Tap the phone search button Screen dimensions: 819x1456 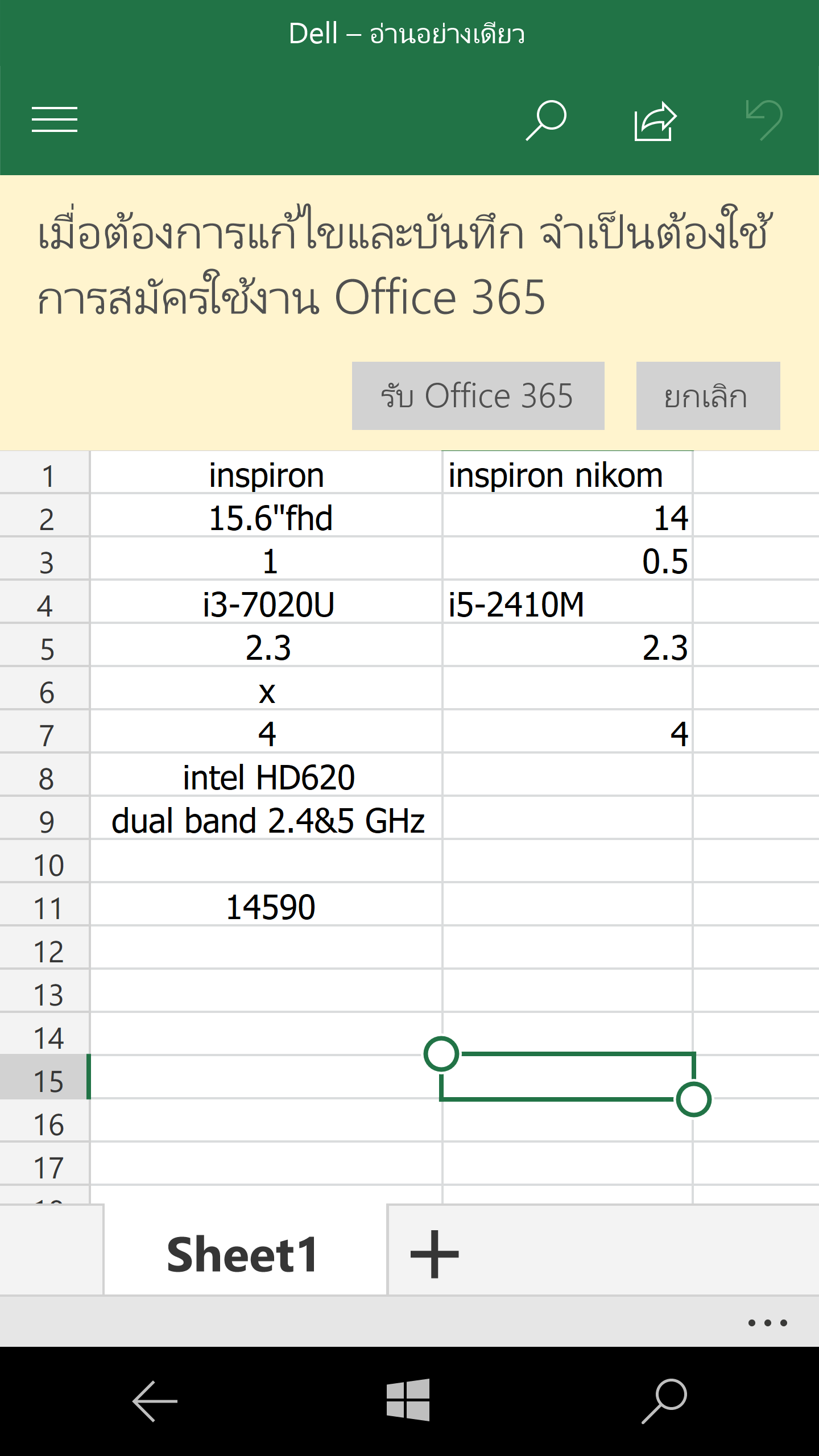point(664,1401)
